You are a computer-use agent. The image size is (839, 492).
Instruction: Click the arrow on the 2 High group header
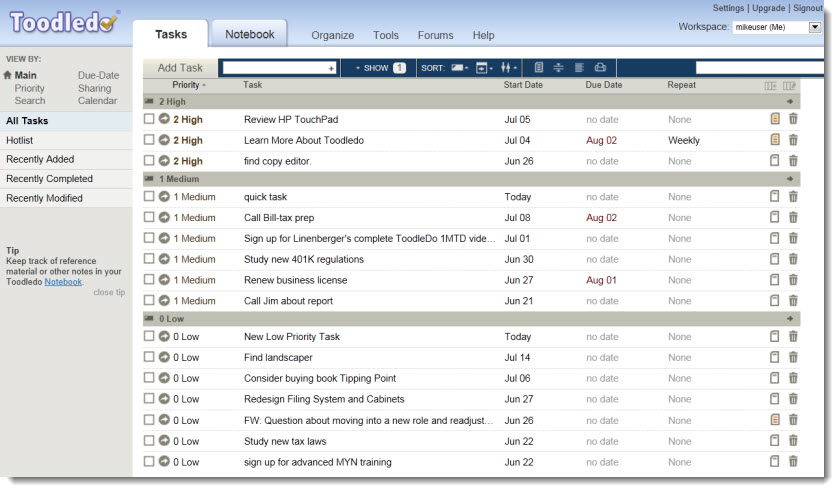tap(790, 102)
